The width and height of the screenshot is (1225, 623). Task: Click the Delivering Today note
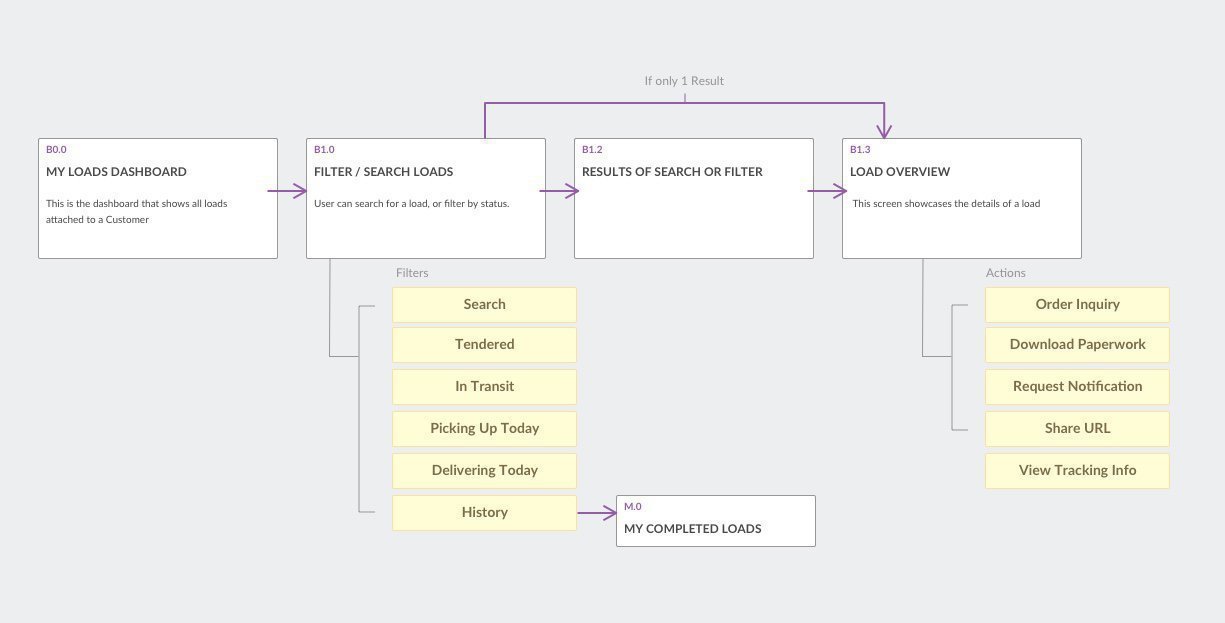(484, 471)
